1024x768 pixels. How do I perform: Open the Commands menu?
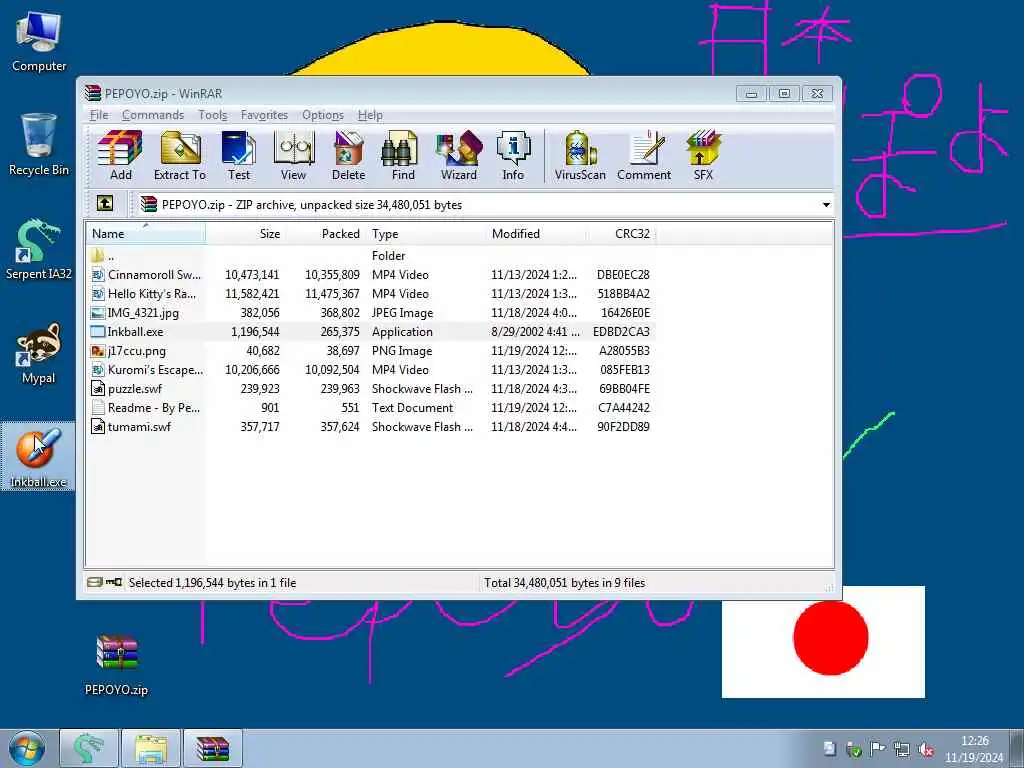(153, 115)
